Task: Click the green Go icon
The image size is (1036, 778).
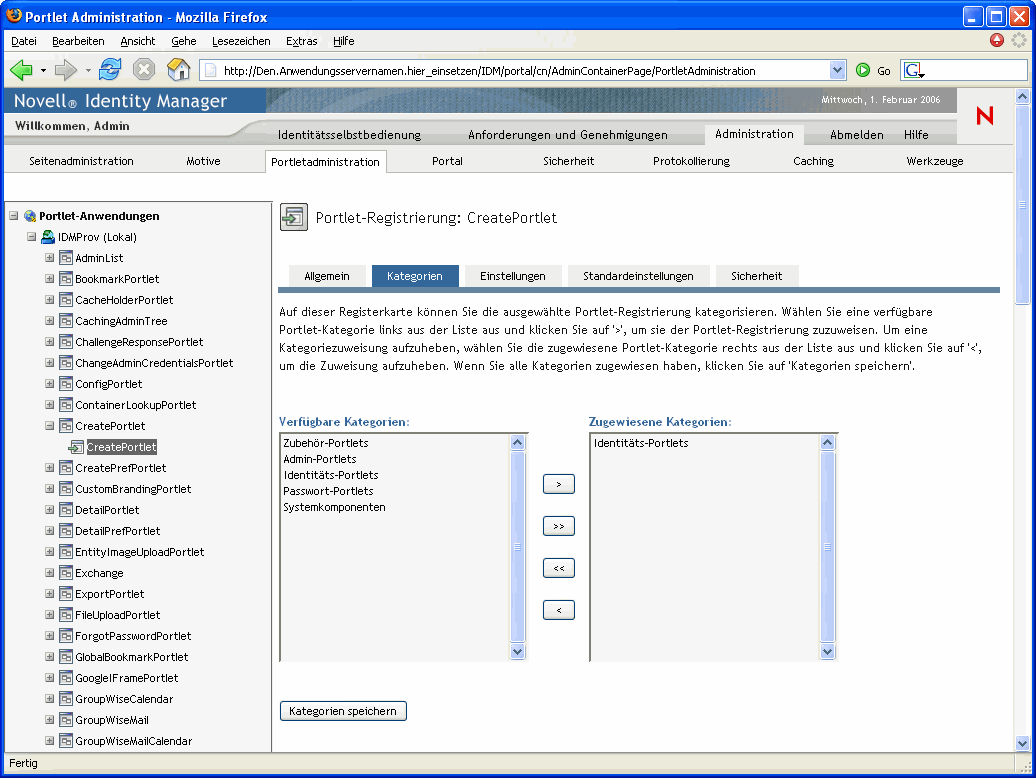Action: point(863,70)
